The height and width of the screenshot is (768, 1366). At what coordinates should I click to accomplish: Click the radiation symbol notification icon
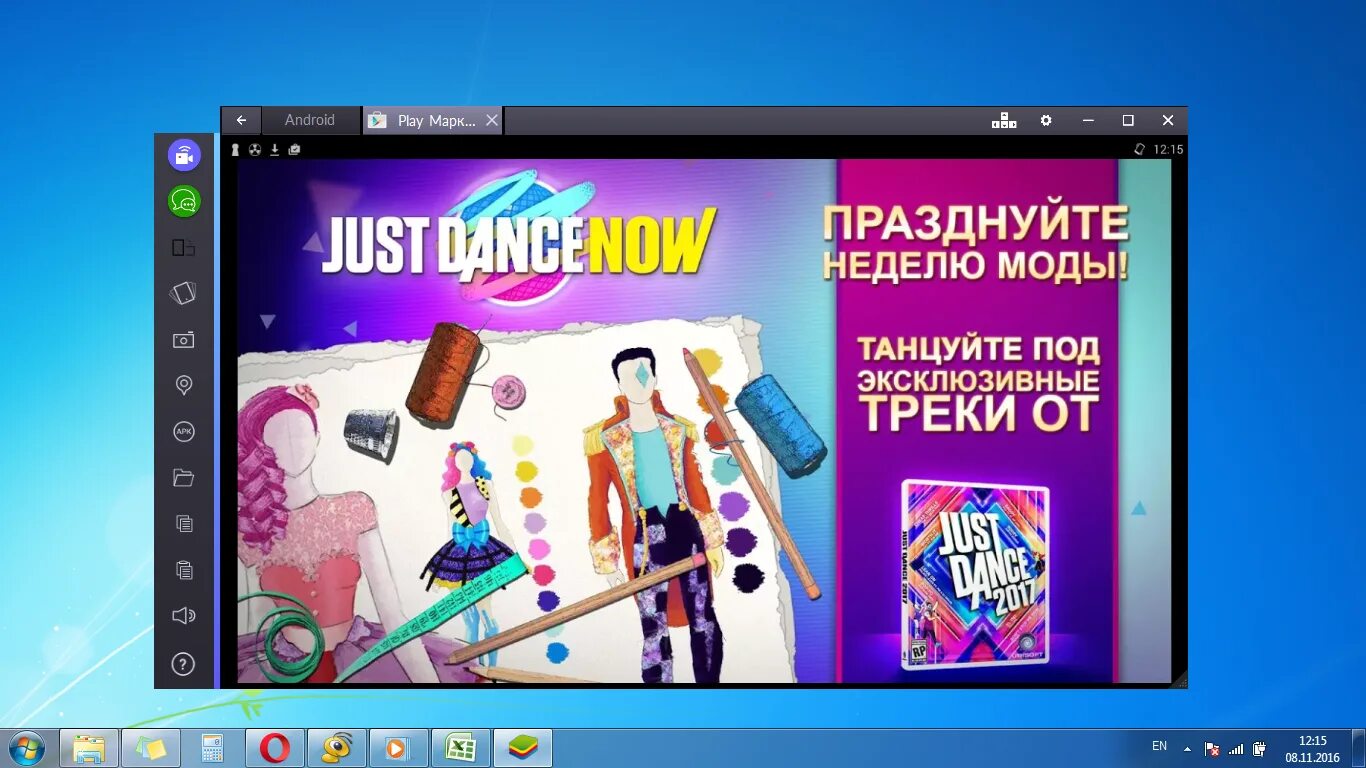pyautogui.click(x=255, y=149)
